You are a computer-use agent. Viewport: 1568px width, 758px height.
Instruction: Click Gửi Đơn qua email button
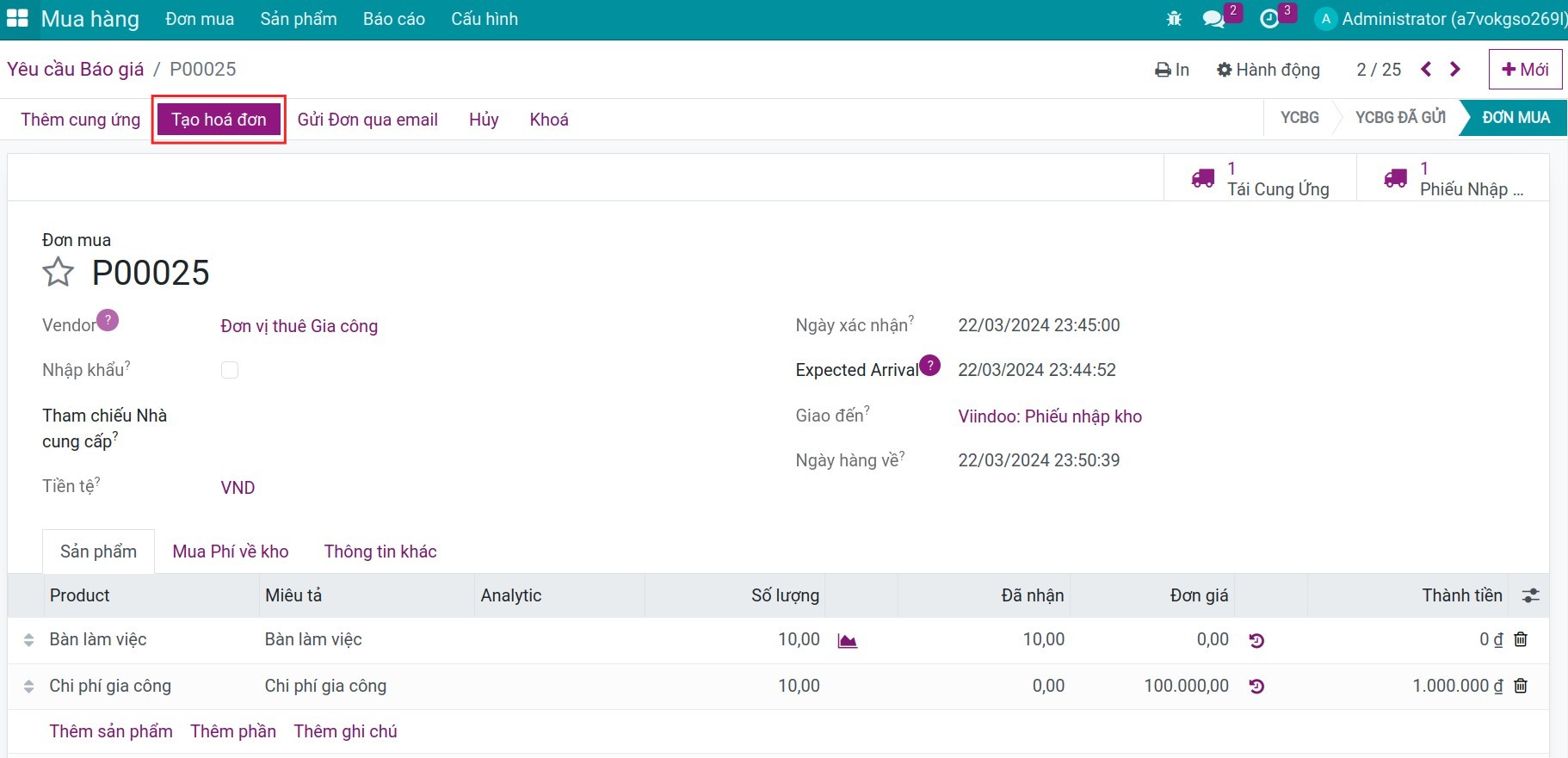click(367, 120)
